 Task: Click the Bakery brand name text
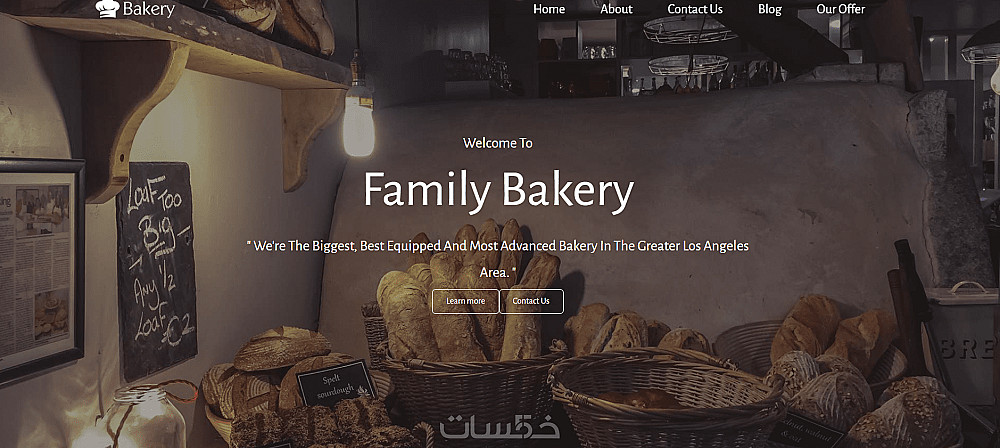point(149,9)
